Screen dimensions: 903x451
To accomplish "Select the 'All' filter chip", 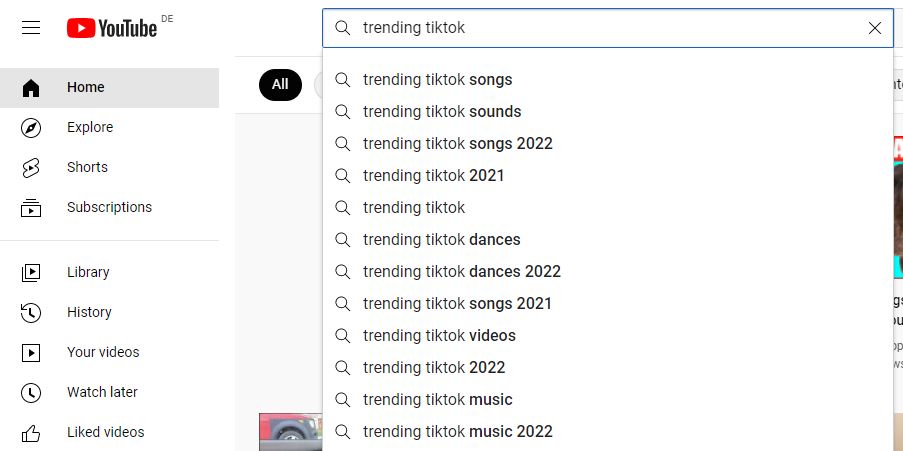I will 280,84.
